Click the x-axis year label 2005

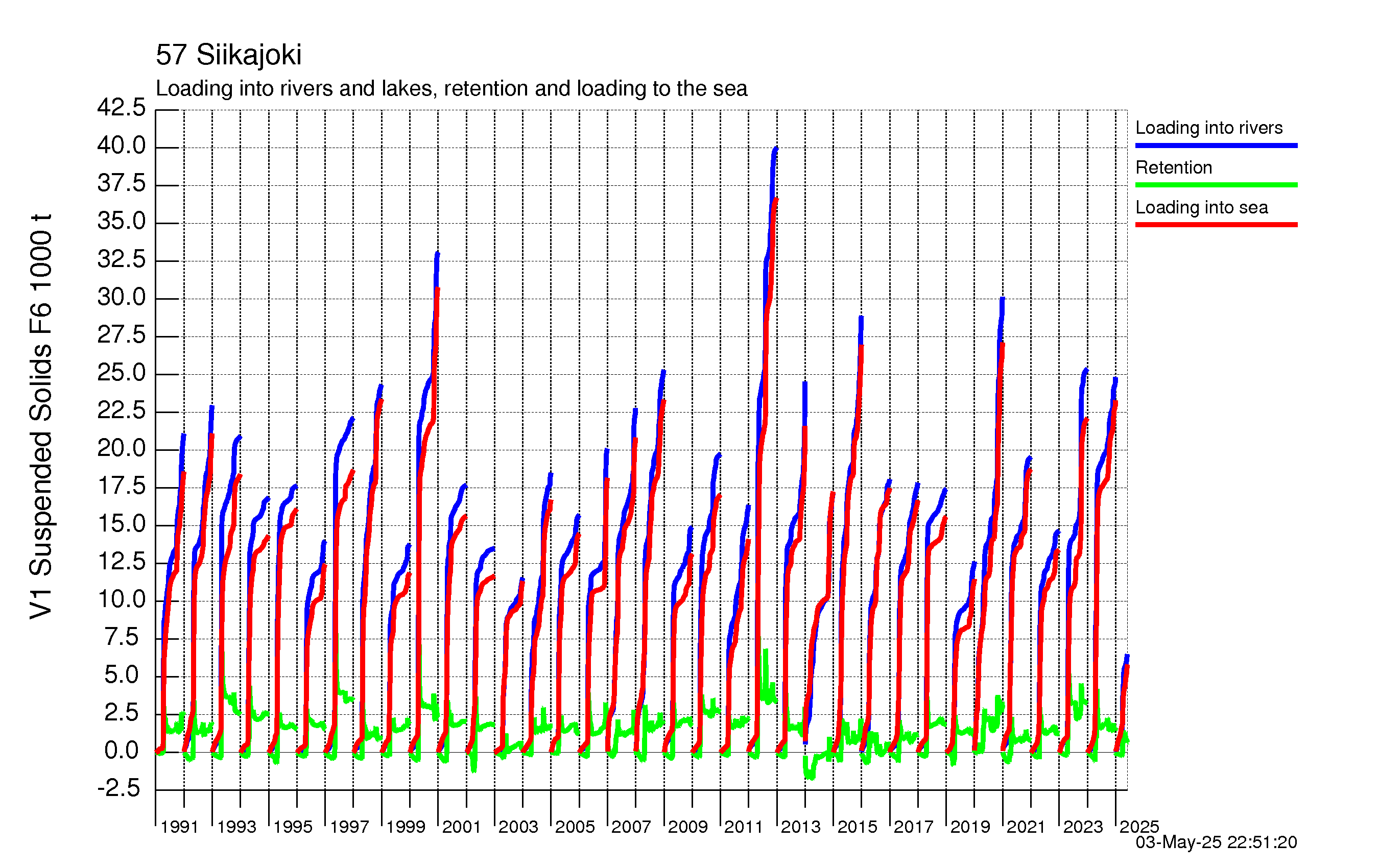coord(575,827)
